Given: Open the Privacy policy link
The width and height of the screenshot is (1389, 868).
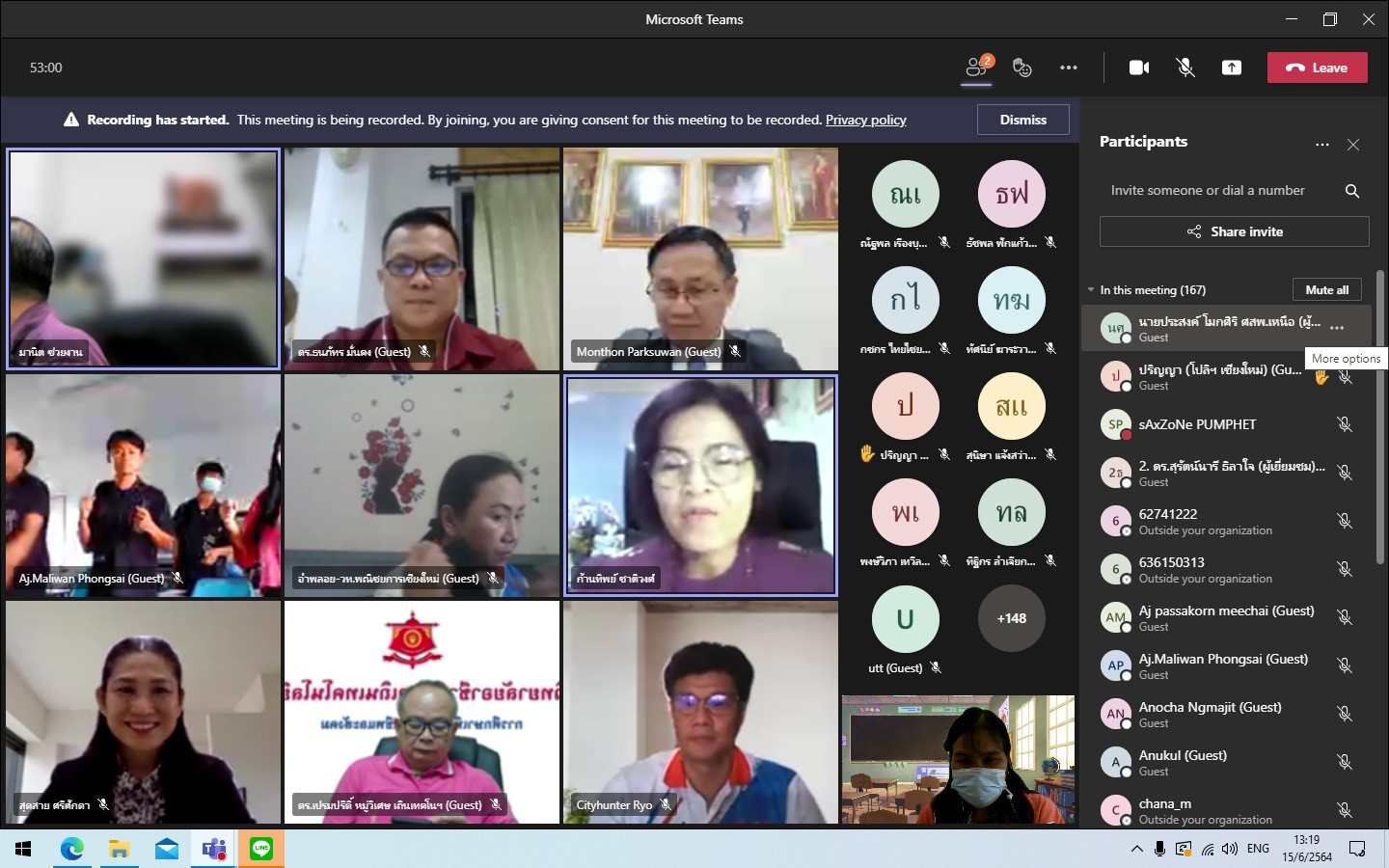Looking at the screenshot, I should [865, 121].
